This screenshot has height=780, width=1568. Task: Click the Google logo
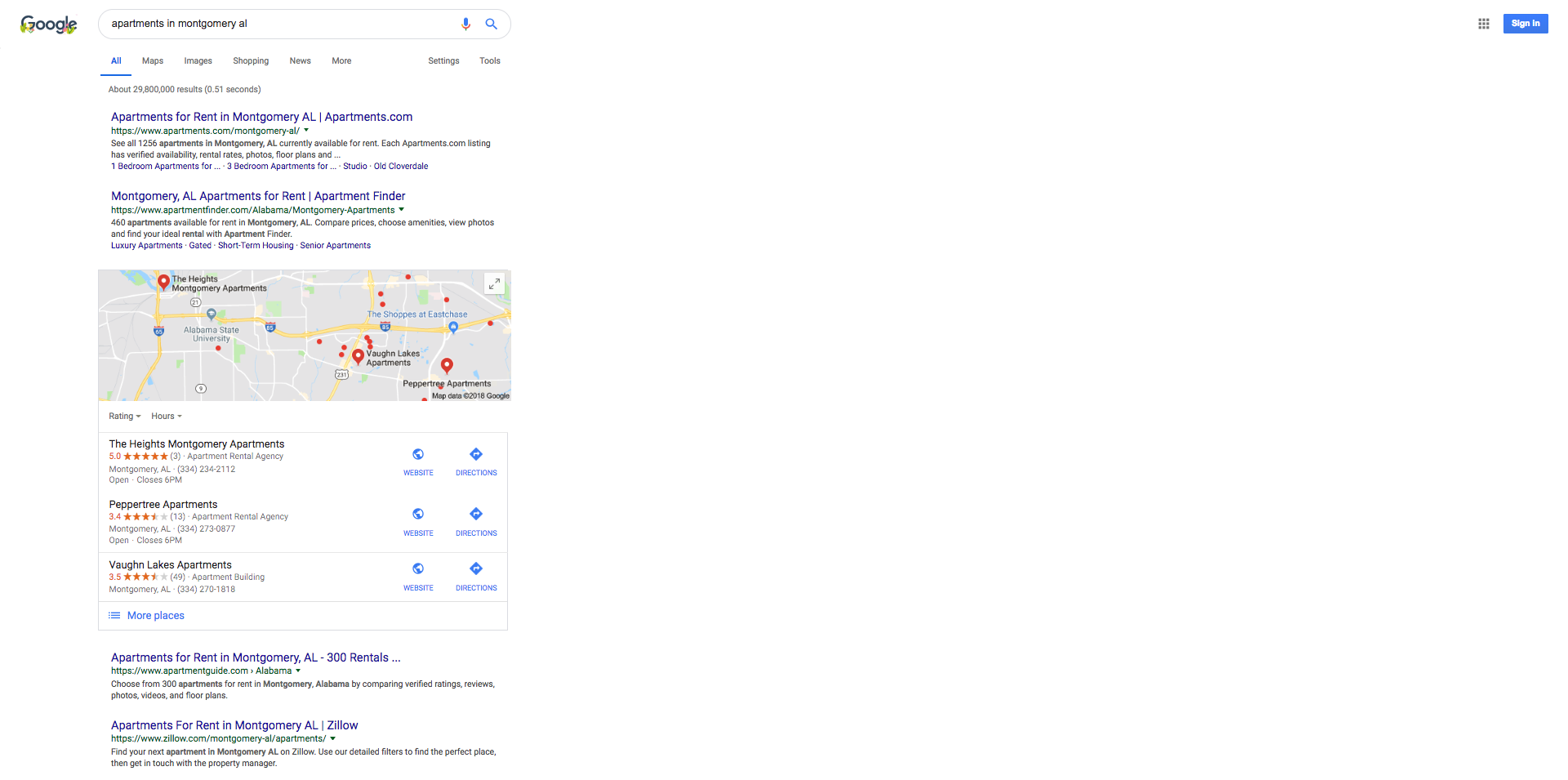[49, 25]
